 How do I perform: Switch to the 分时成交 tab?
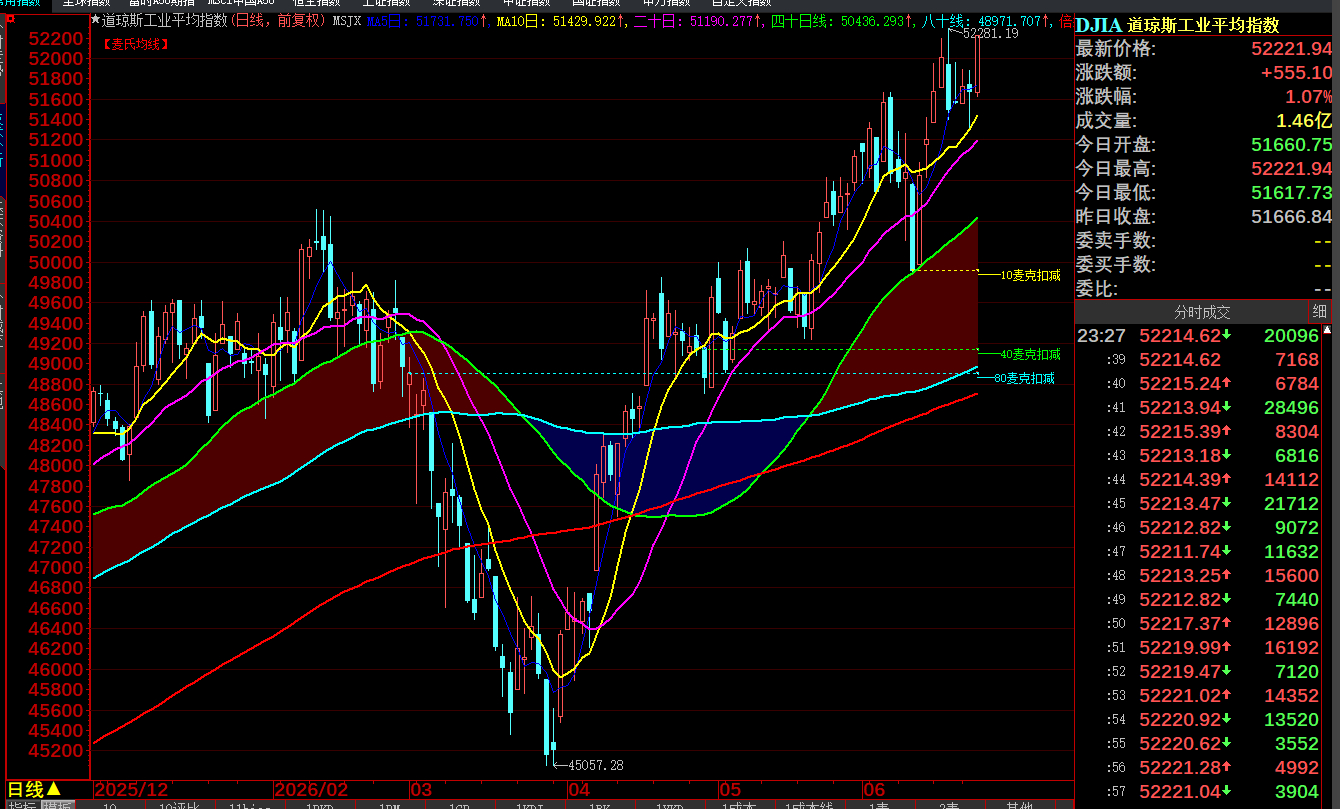(1202, 312)
